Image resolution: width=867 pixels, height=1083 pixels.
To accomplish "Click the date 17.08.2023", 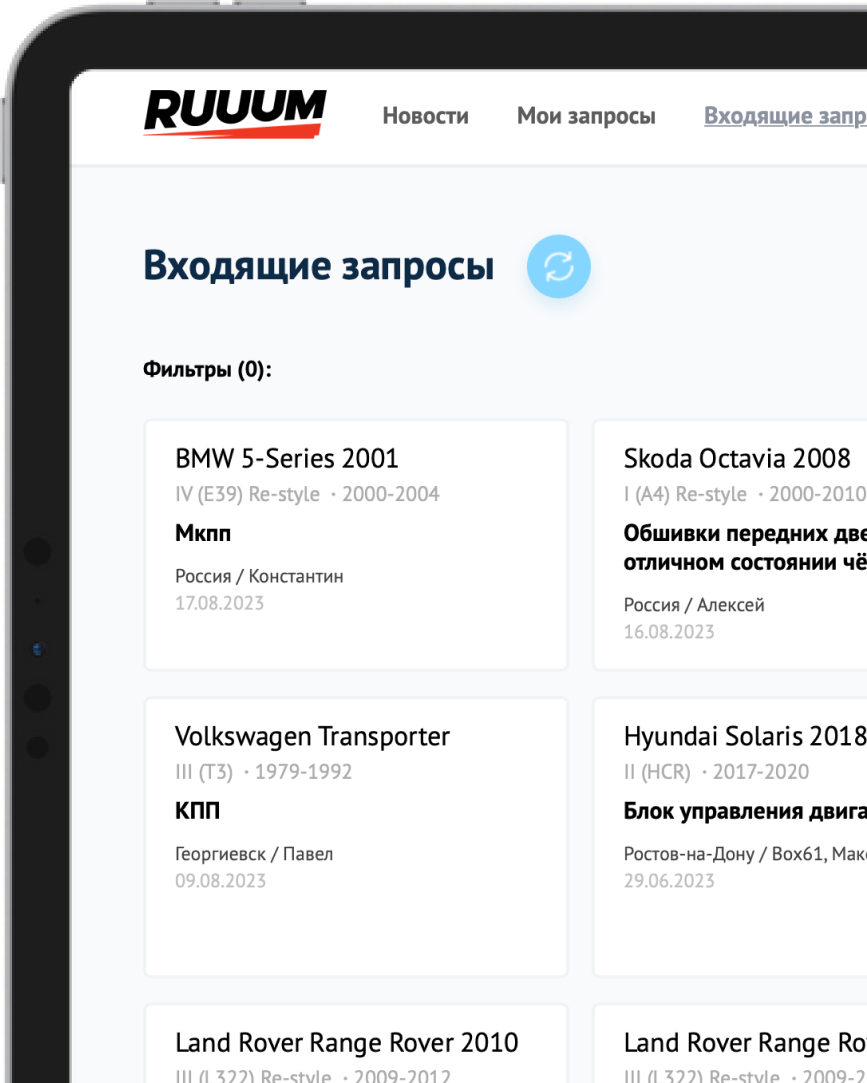I will (220, 604).
